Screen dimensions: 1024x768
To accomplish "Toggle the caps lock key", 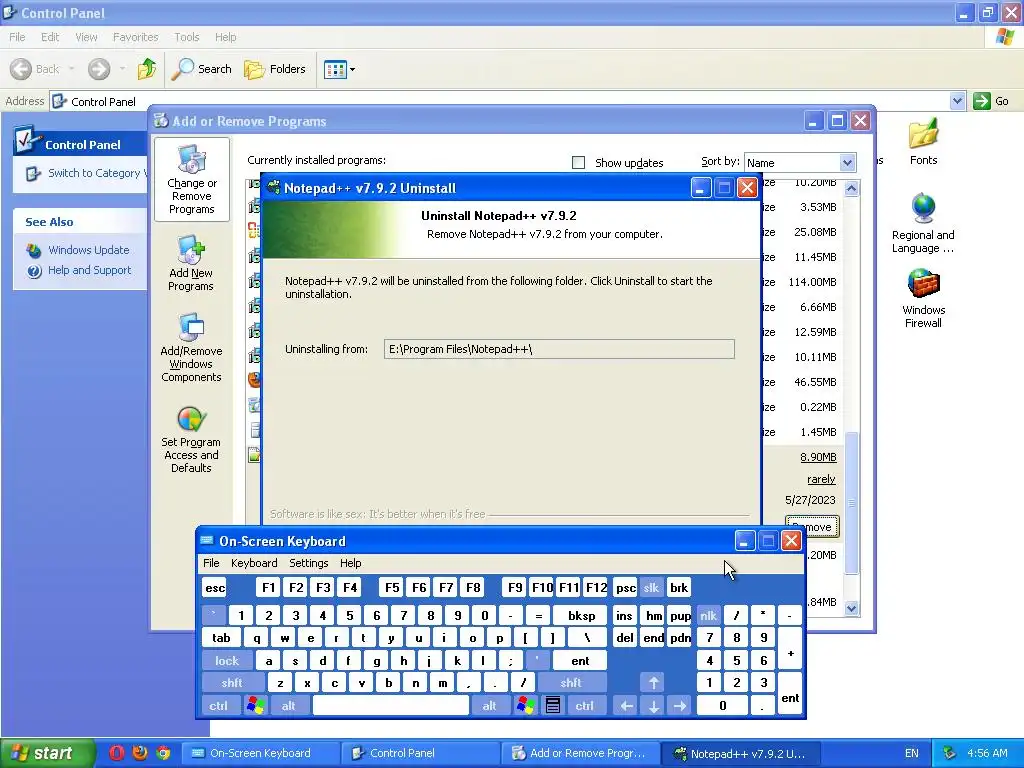I will [227, 661].
